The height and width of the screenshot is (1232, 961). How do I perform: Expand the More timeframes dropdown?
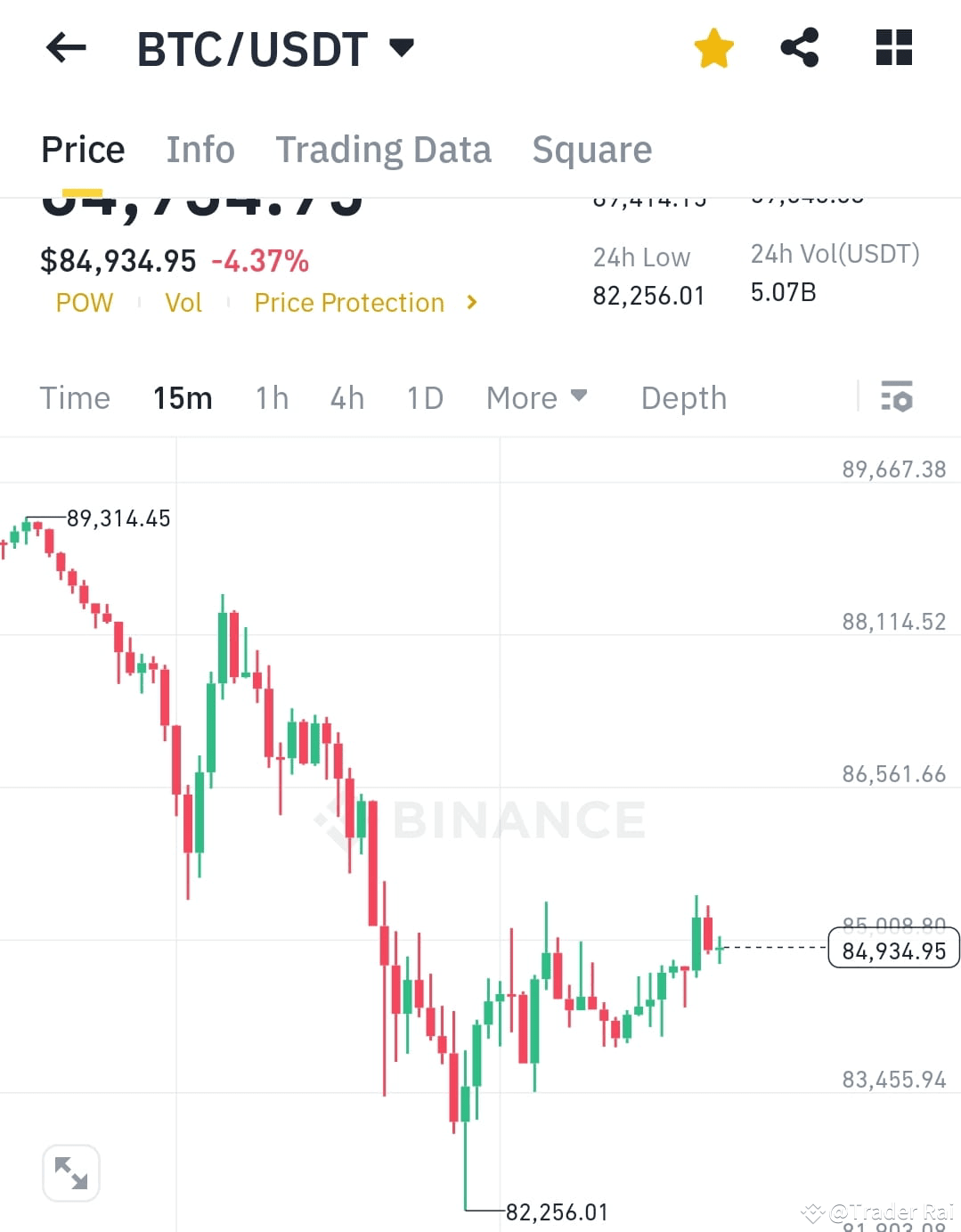pyautogui.click(x=536, y=397)
